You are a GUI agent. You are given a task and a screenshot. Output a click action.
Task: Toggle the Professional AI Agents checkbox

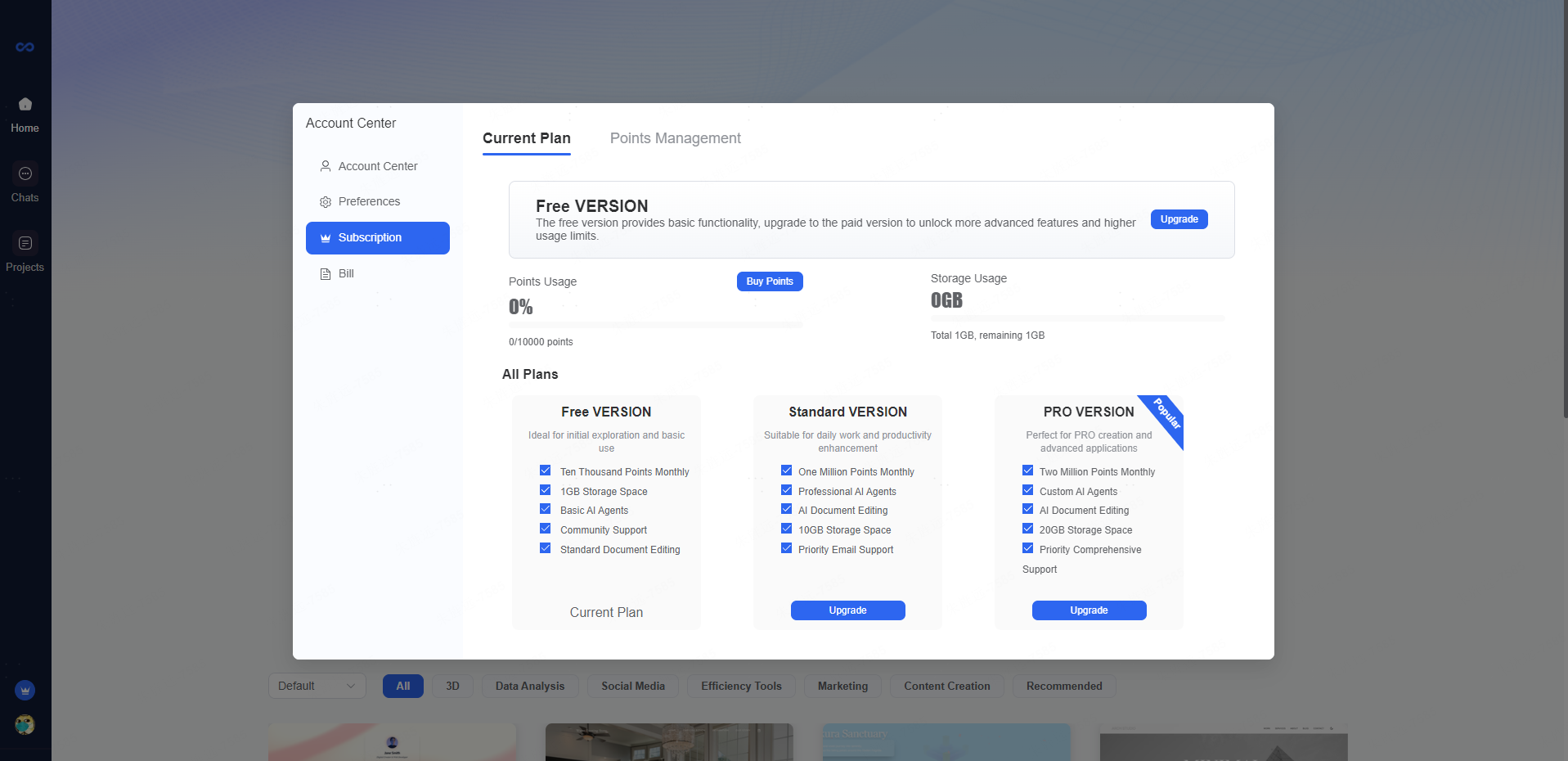787,490
